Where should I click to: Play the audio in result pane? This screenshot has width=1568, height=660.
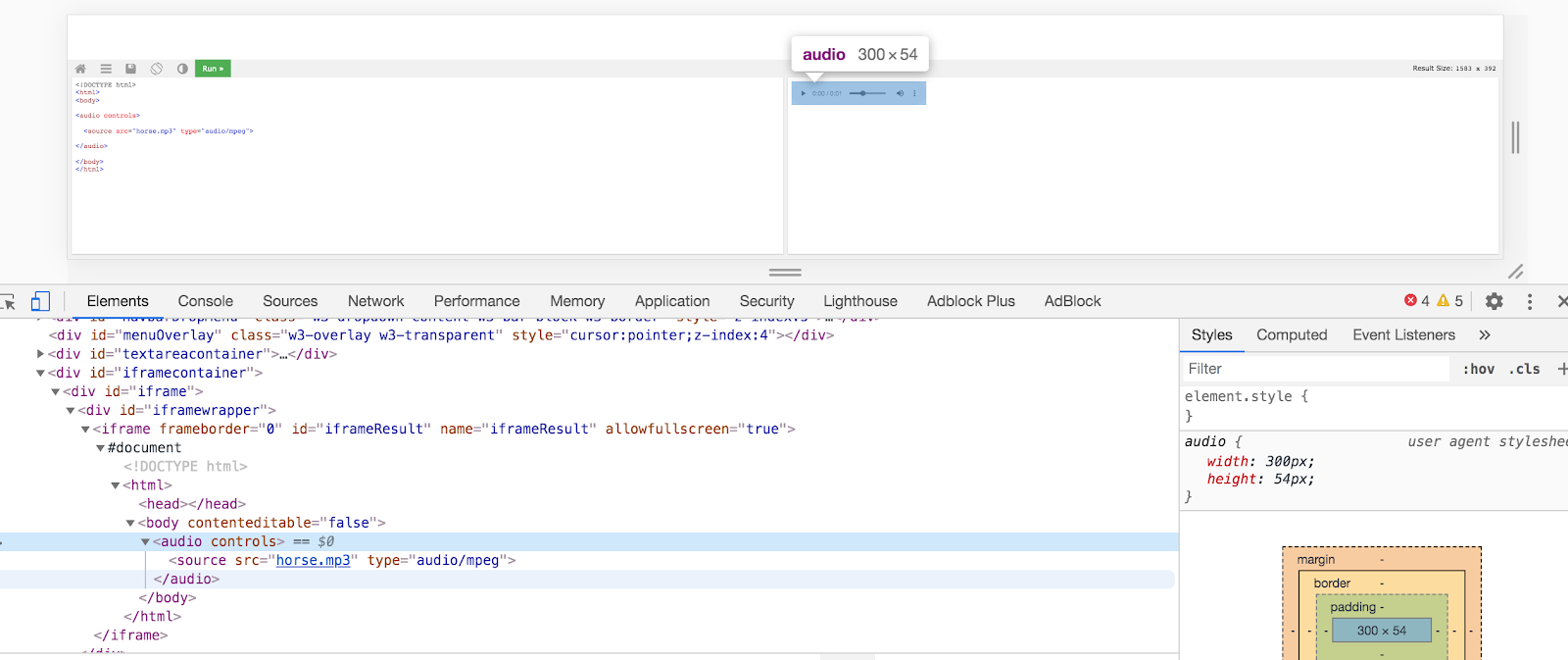pyautogui.click(x=804, y=93)
